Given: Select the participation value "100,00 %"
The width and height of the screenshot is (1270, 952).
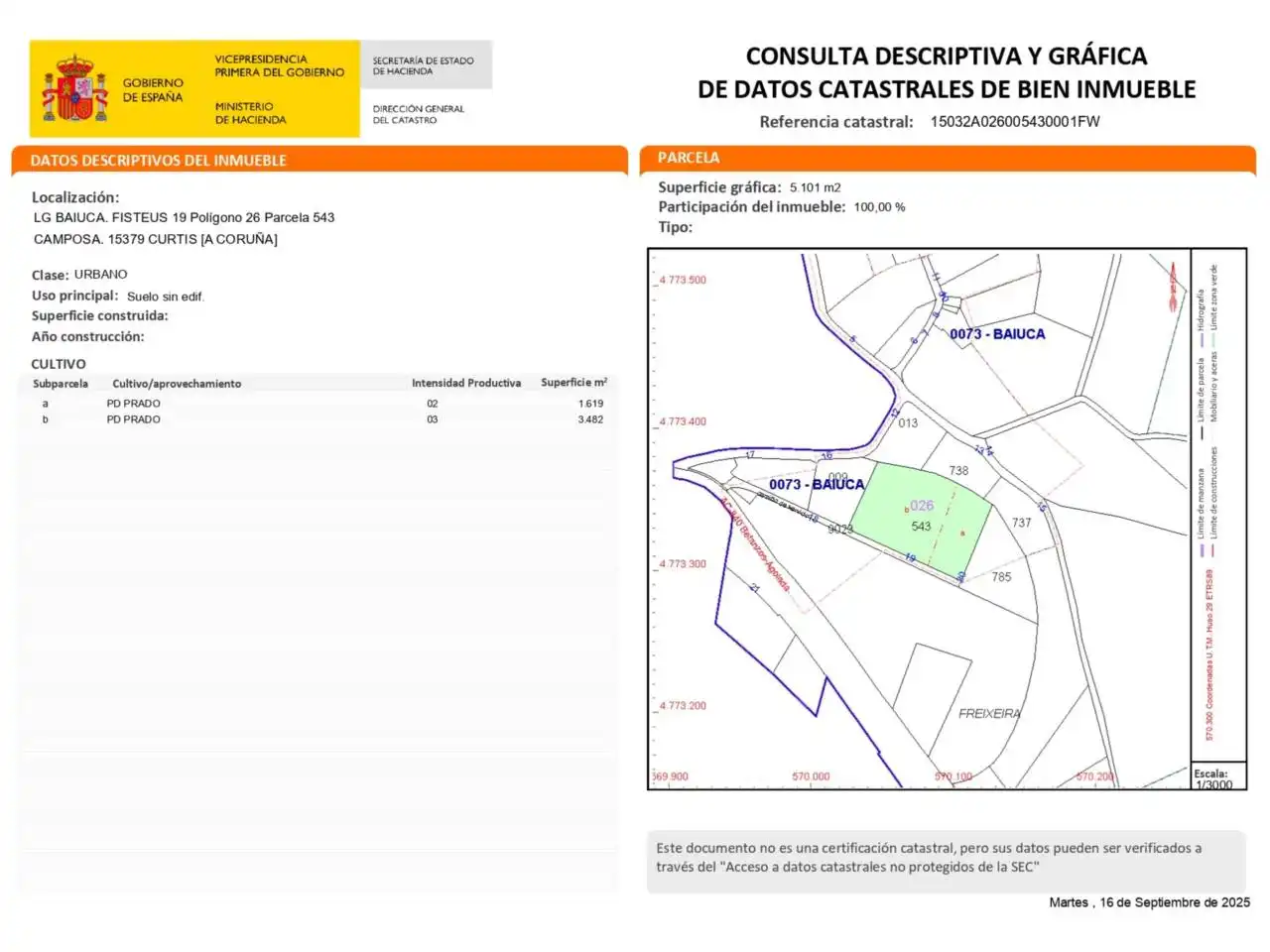Looking at the screenshot, I should 880,207.
